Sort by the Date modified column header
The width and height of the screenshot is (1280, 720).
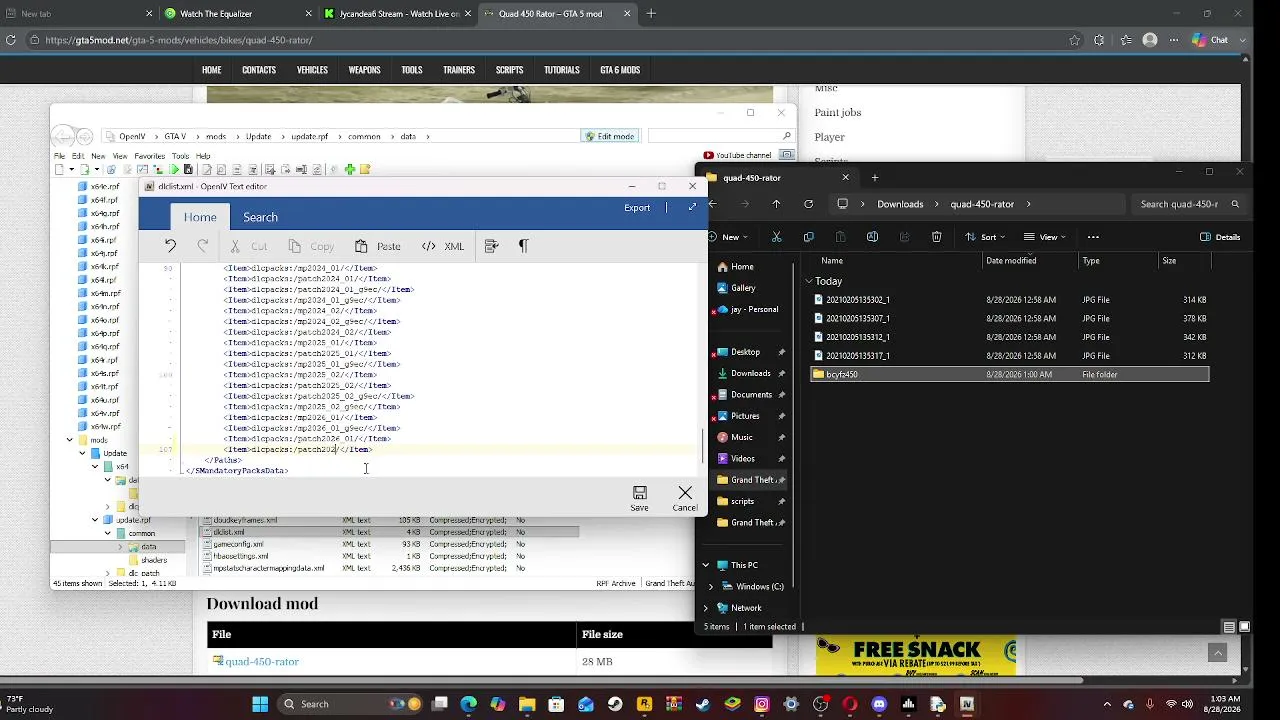click(1011, 261)
